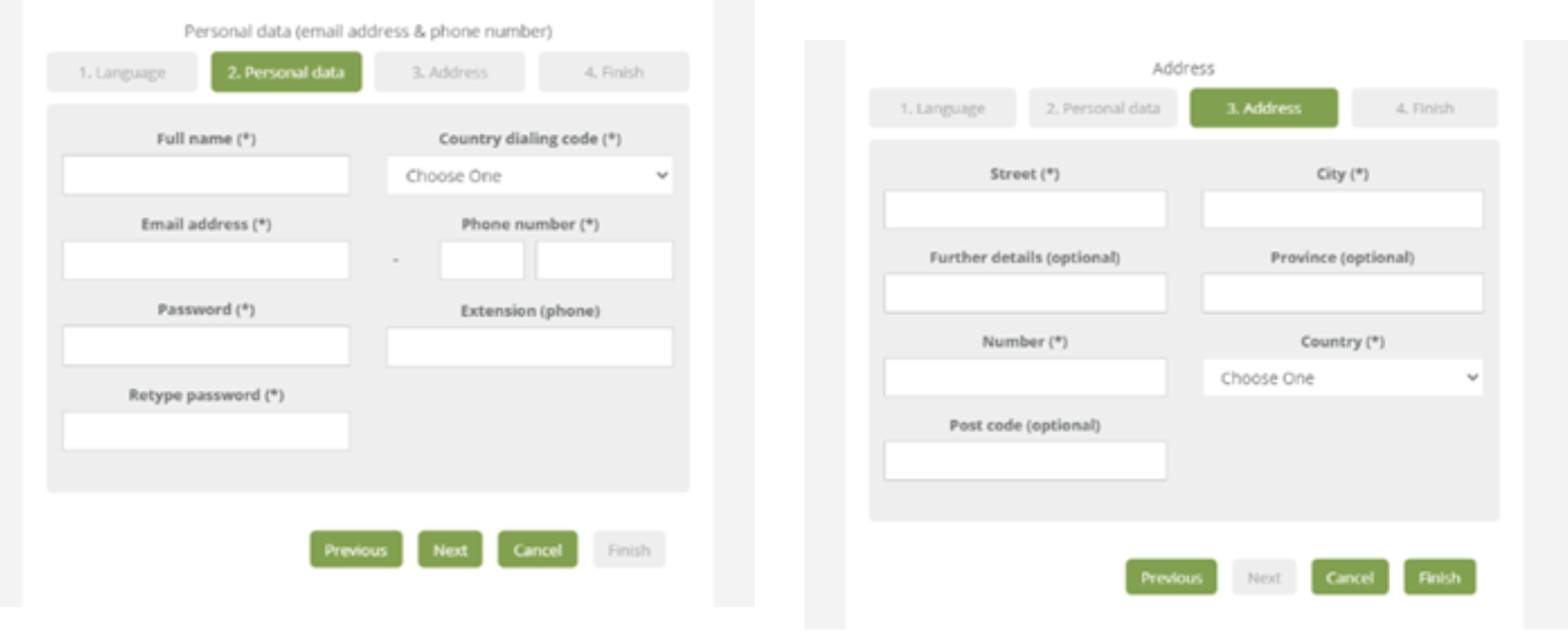This screenshot has height=632, width=1568.
Task: Open the Country dialing code dropdown
Action: (530, 175)
